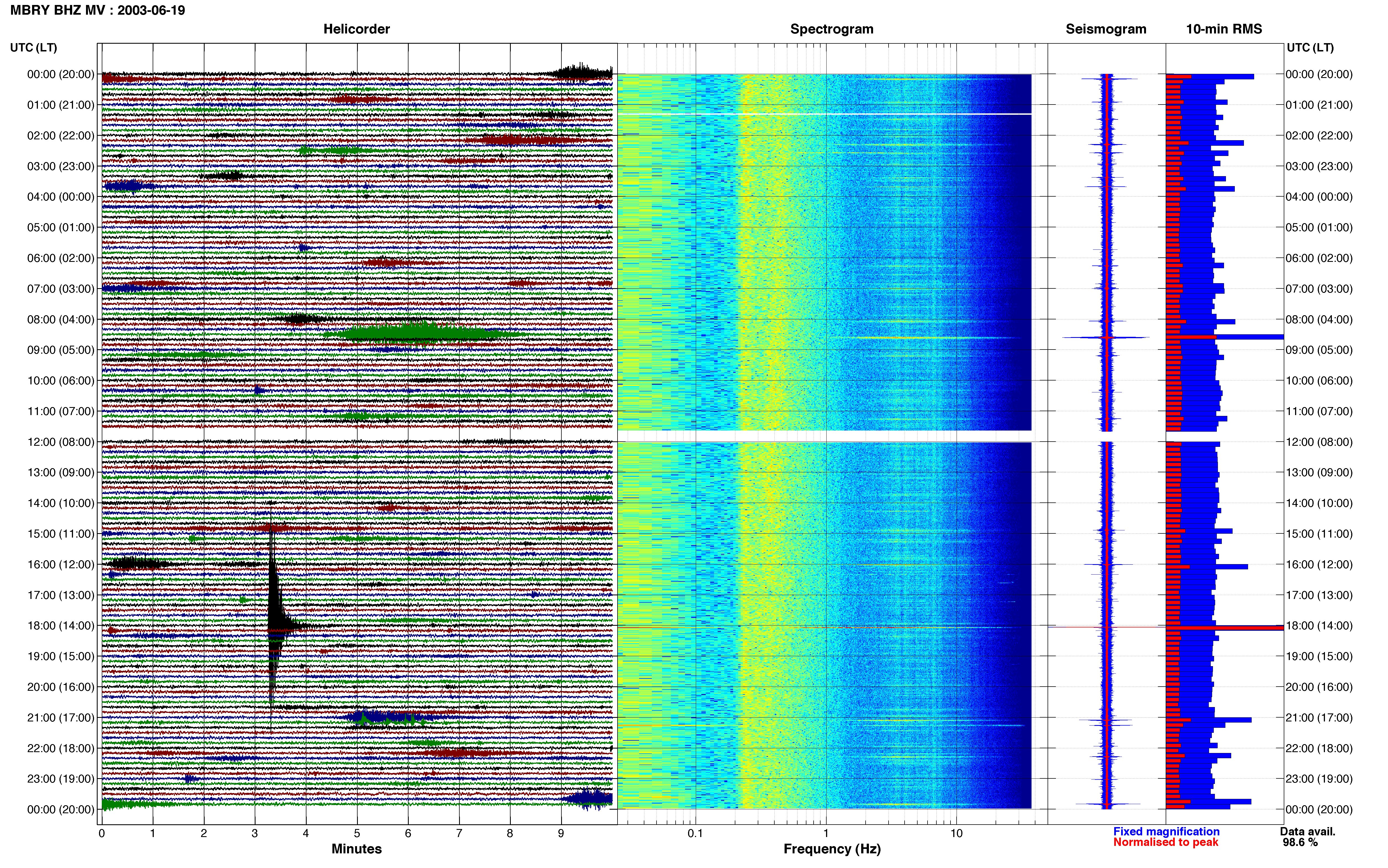Screen dimensions: 1388x868
Task: Click the '10' frequency tick label
Action: 956,833
